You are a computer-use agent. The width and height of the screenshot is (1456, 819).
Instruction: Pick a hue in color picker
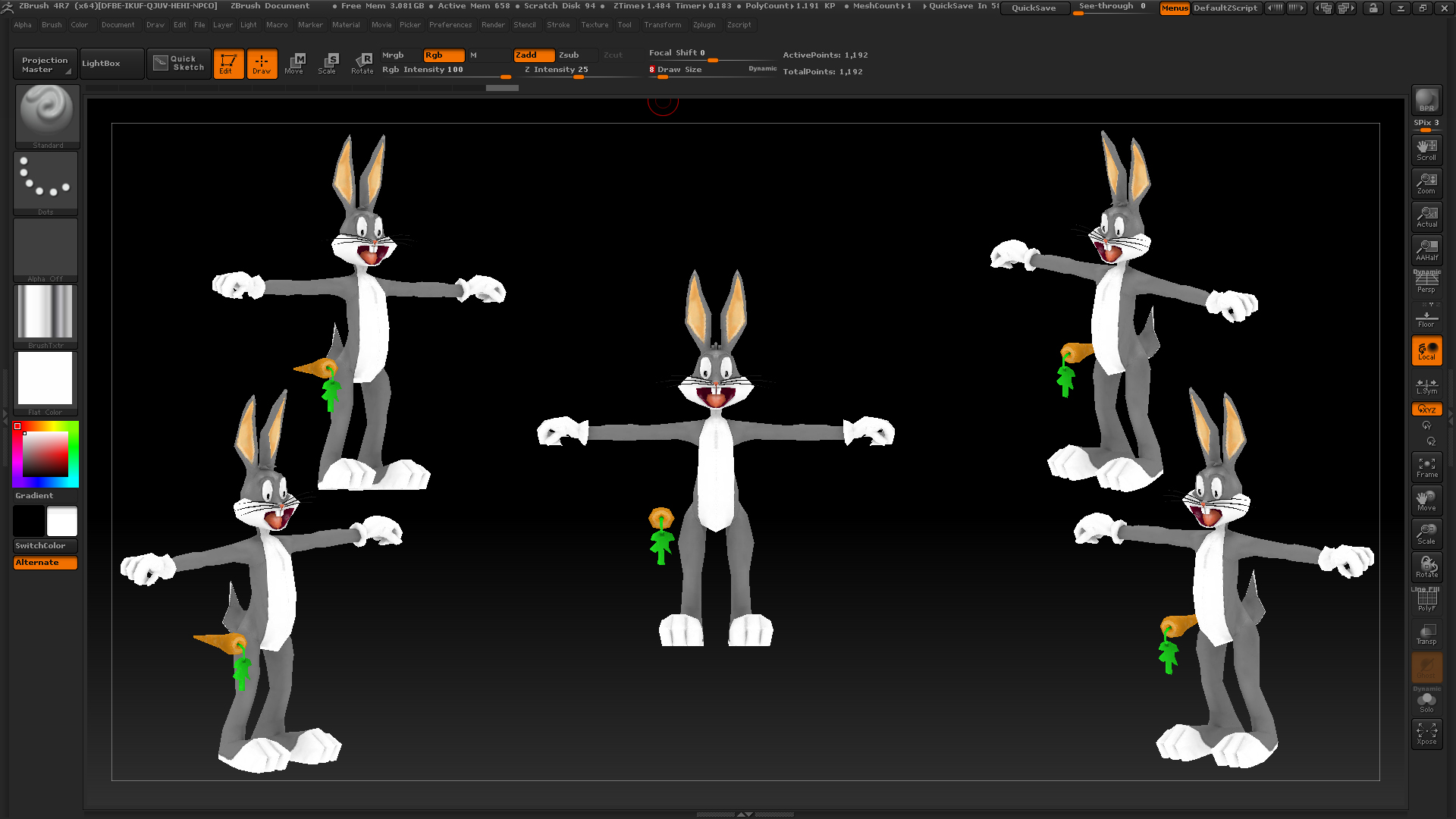point(45,454)
